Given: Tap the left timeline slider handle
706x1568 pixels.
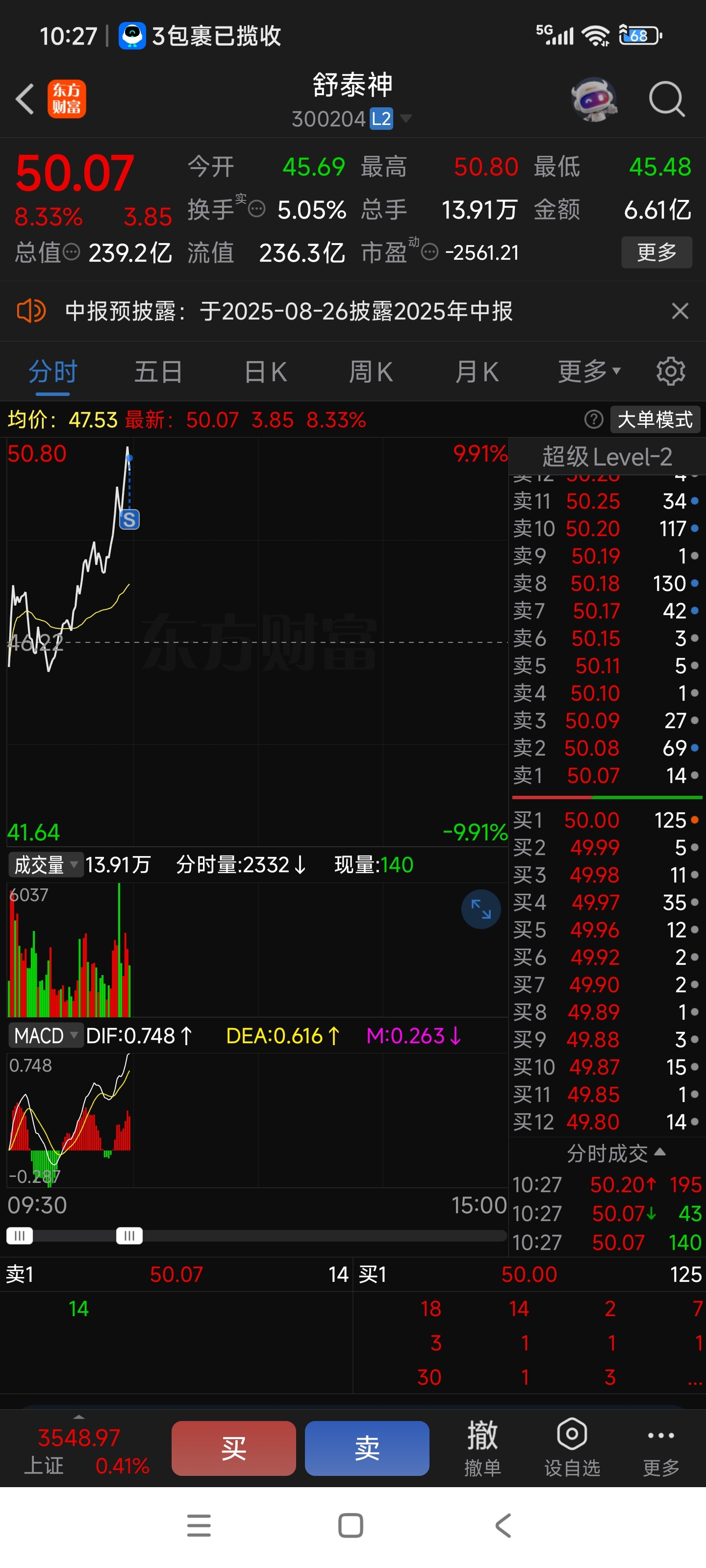Looking at the screenshot, I should 20,1236.
